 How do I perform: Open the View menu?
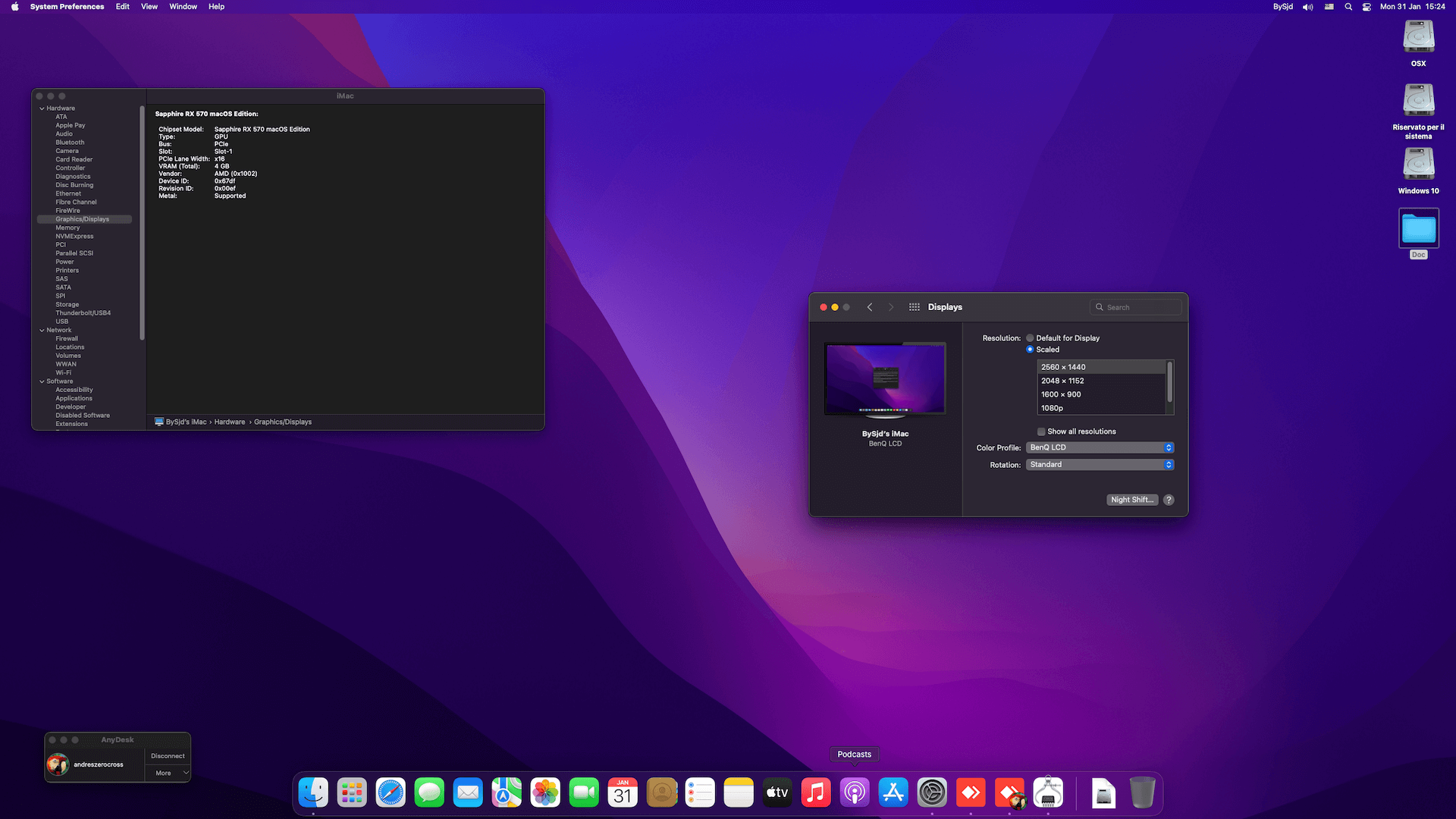pyautogui.click(x=149, y=7)
